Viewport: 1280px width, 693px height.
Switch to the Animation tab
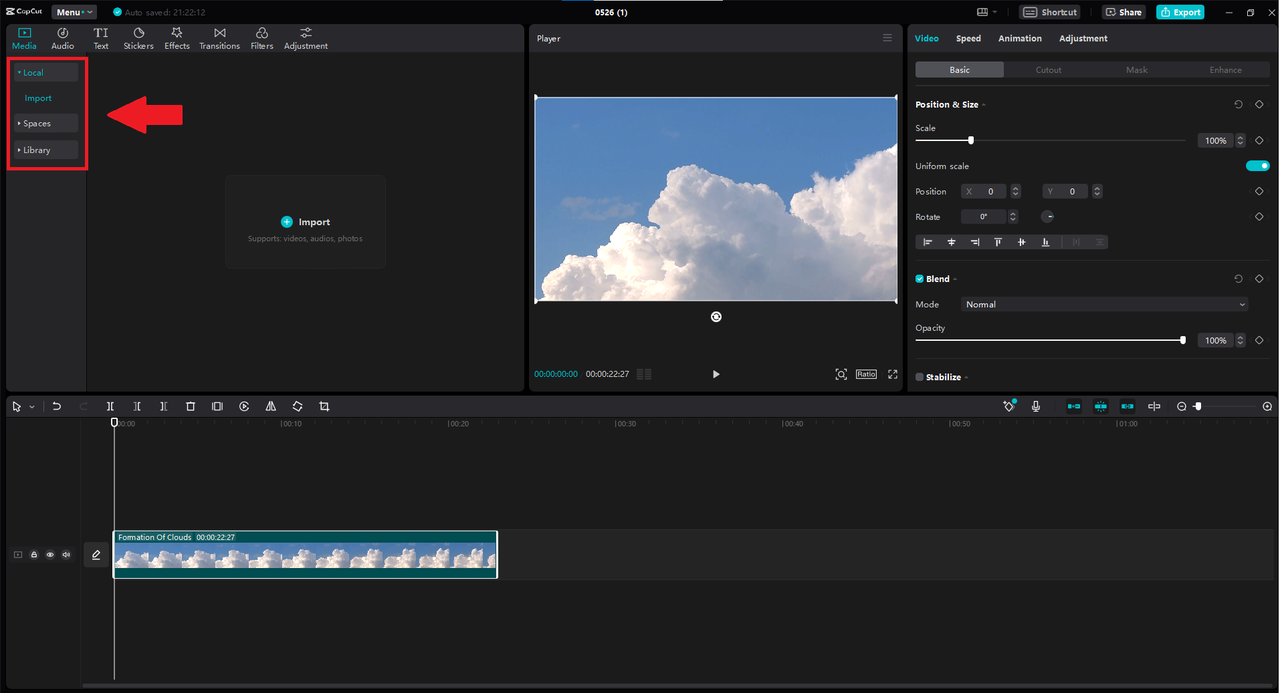tap(1019, 38)
